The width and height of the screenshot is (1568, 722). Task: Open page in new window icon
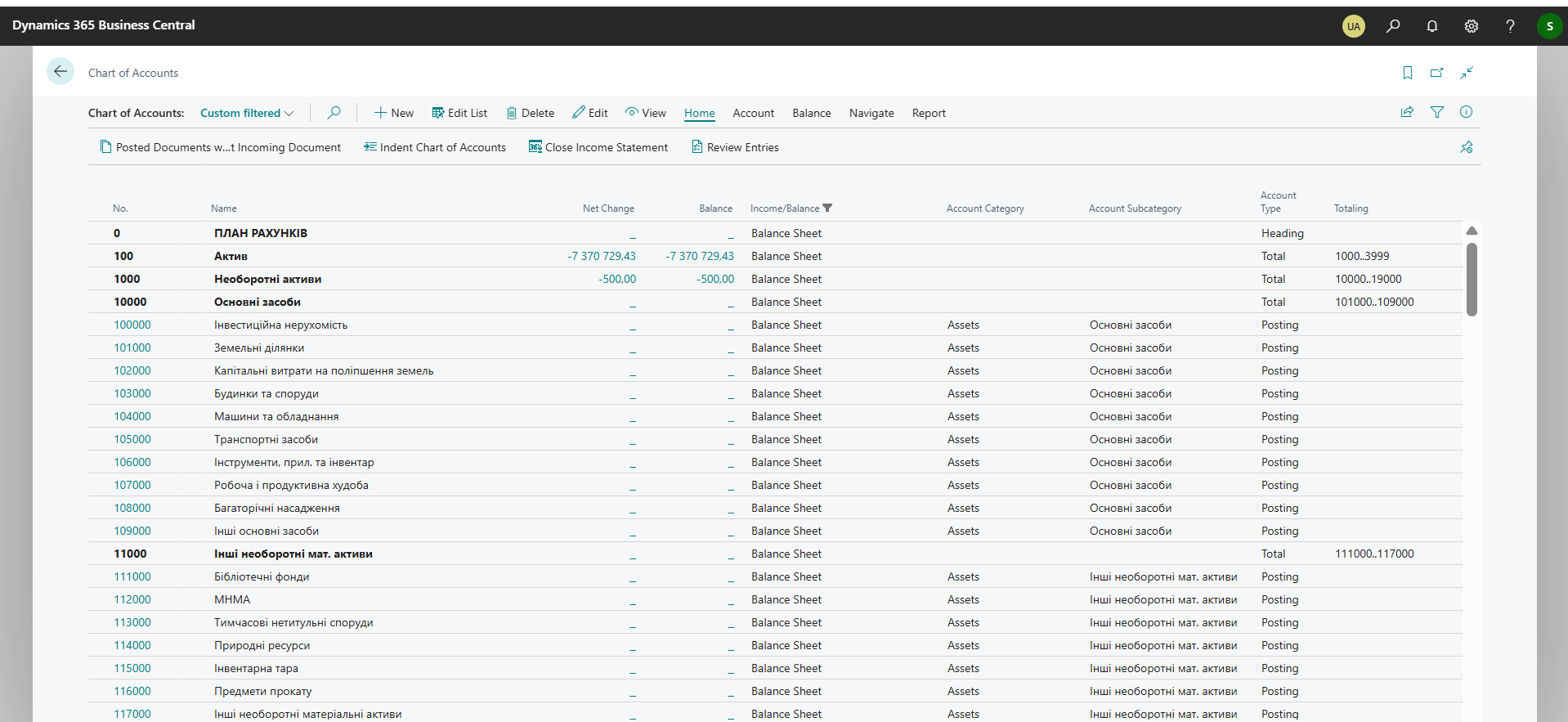[1436, 73]
